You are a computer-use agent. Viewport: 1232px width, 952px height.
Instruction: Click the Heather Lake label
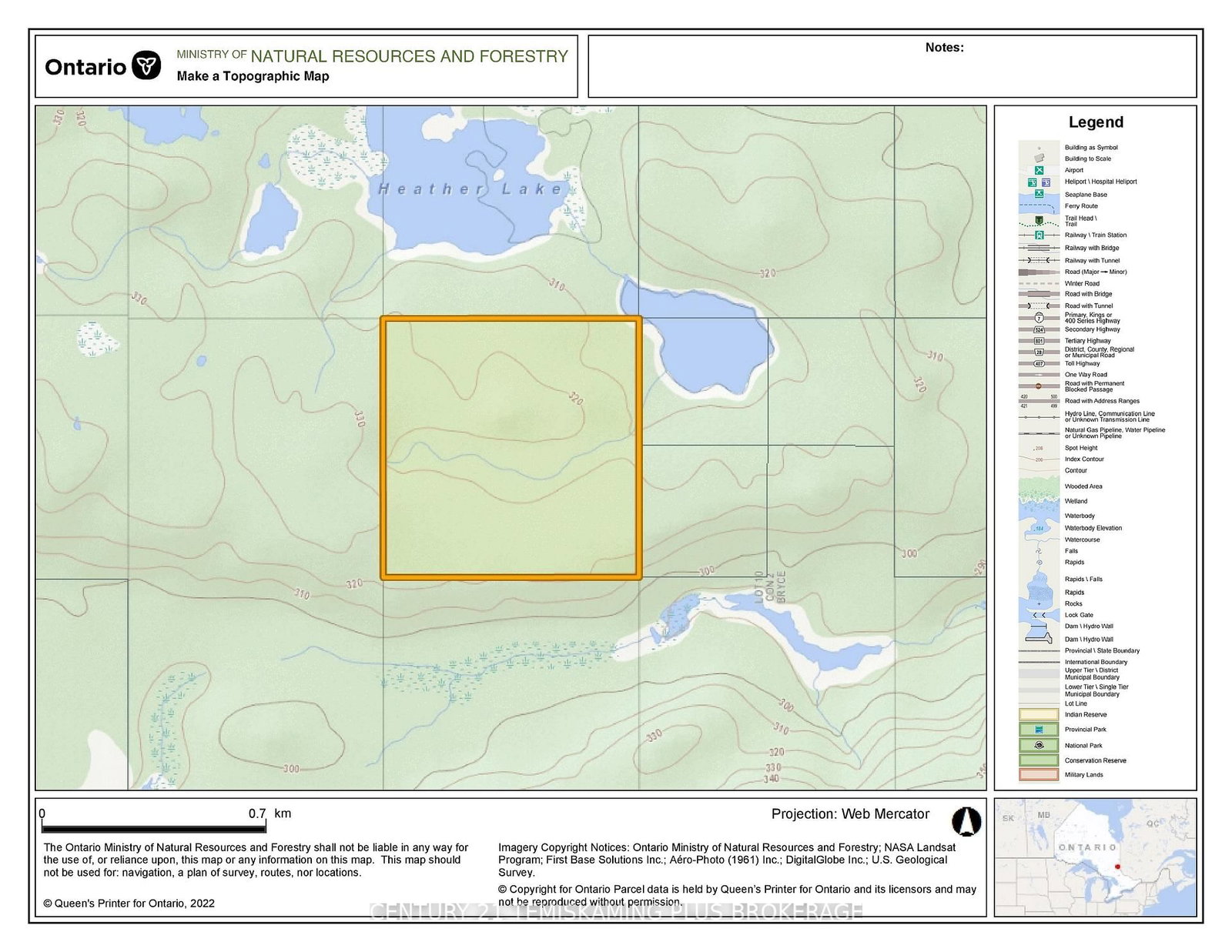(471, 189)
